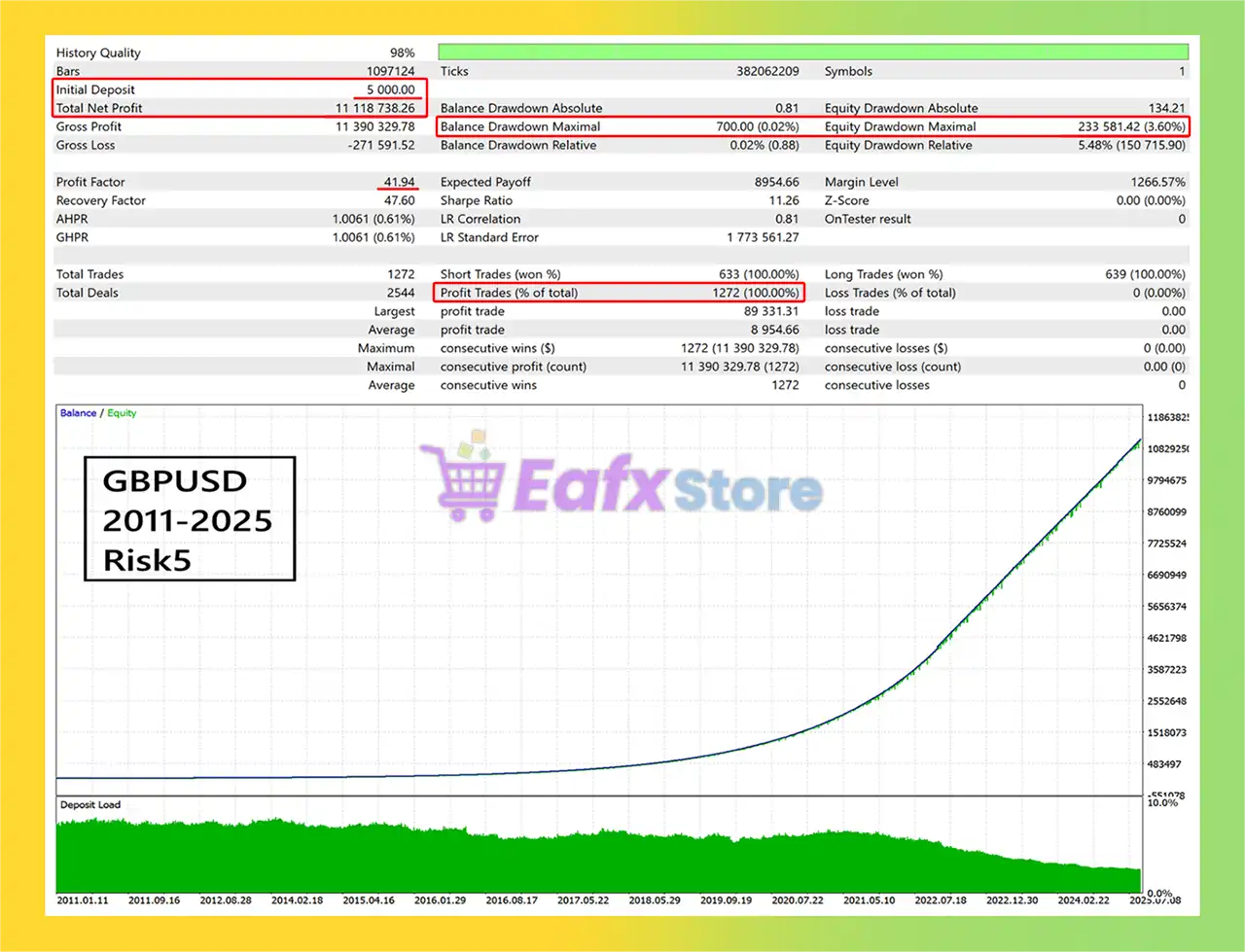The height and width of the screenshot is (952, 1245).
Task: Click the GBPUSD 2011-2025 Risk5 label box
Action: click(189, 519)
